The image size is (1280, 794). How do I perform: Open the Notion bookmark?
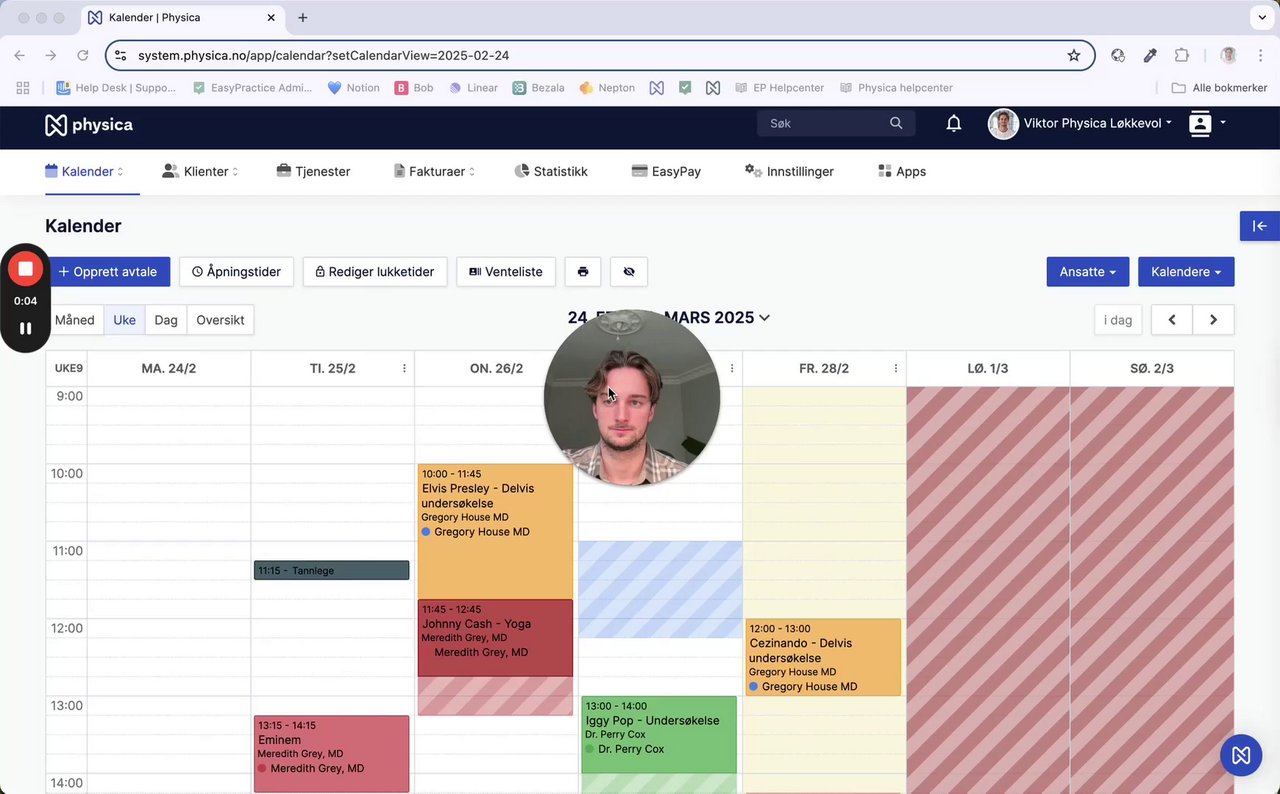click(354, 88)
